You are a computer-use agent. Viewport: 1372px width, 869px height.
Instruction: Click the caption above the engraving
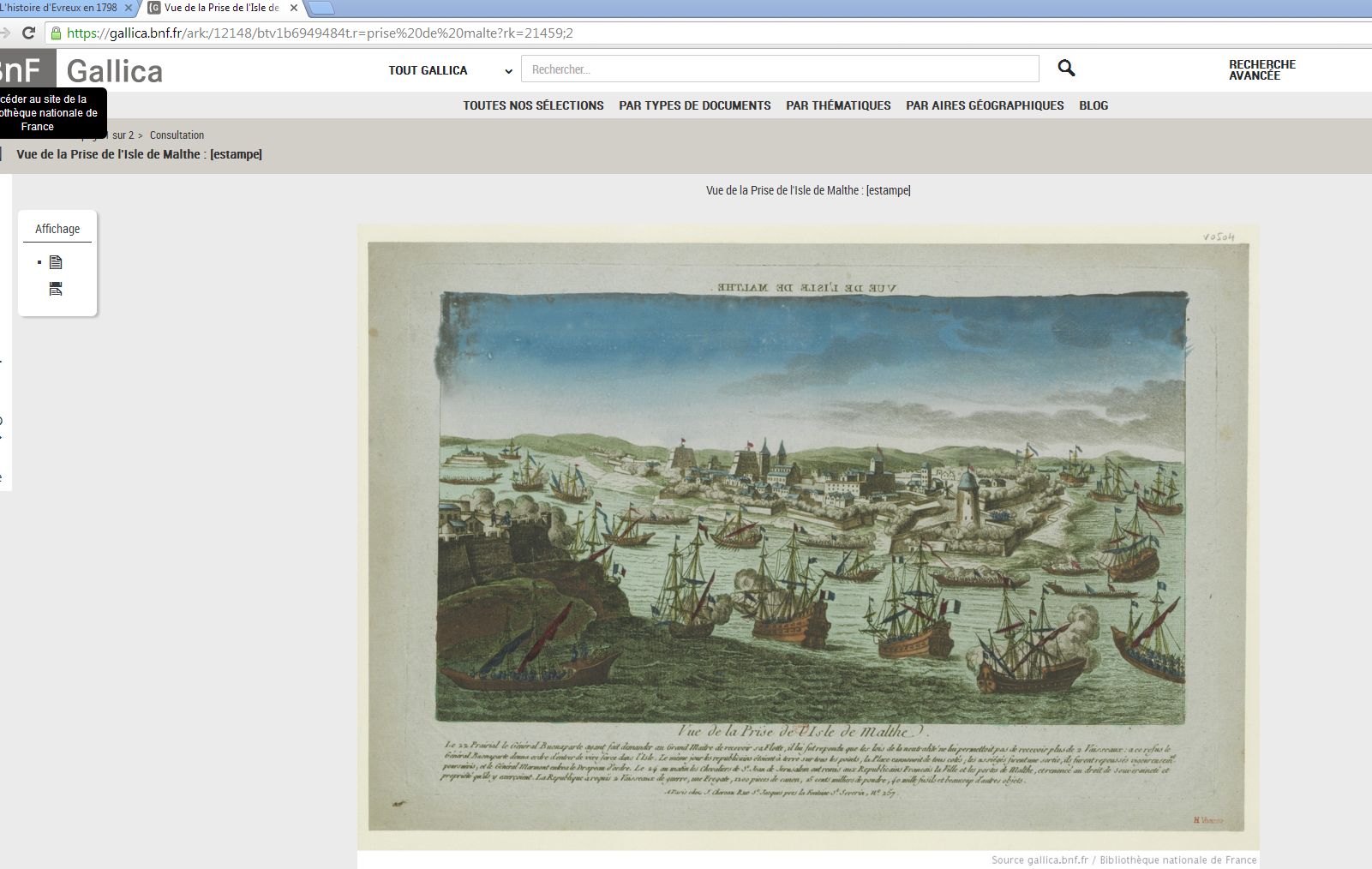(808, 190)
